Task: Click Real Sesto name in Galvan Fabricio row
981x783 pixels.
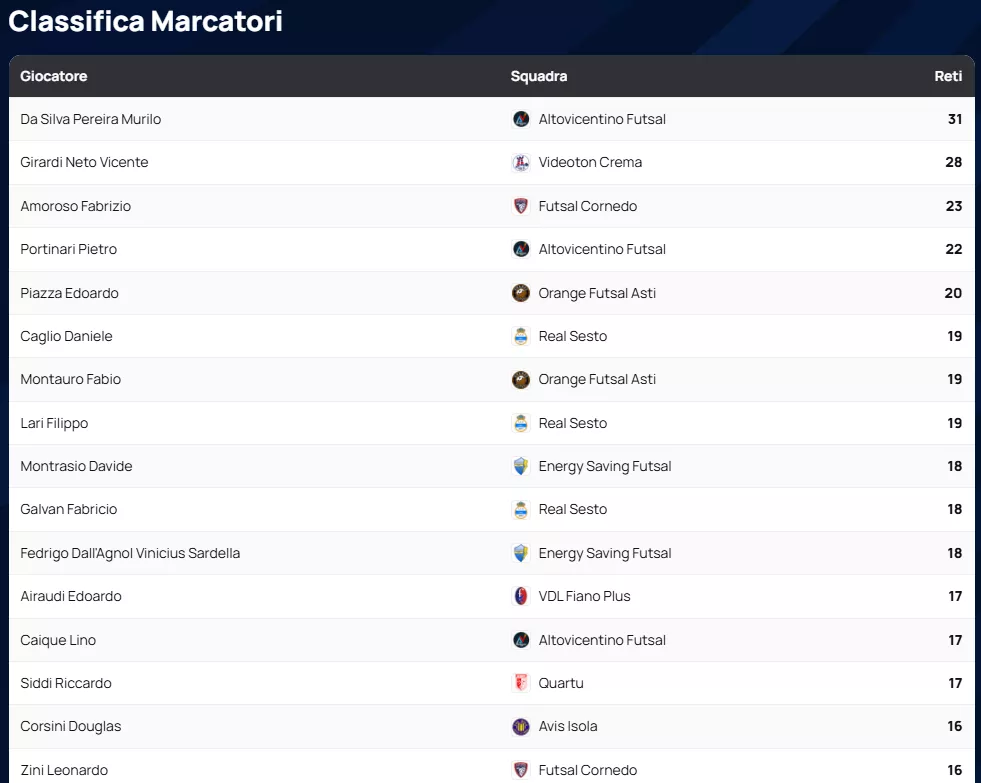Action: [x=573, y=509]
